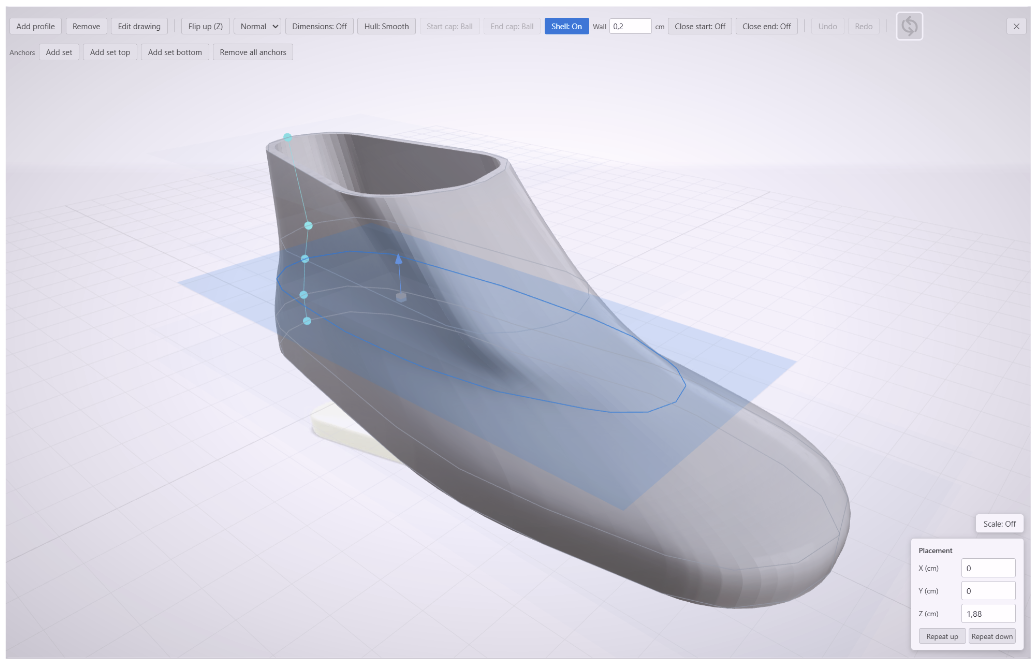
Task: Toggle End cap: Ball
Action: 512,26
